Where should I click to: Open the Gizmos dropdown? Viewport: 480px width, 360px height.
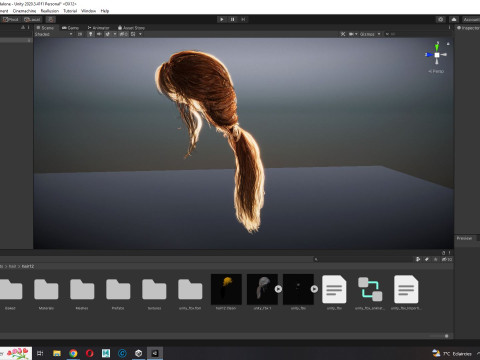point(369,34)
